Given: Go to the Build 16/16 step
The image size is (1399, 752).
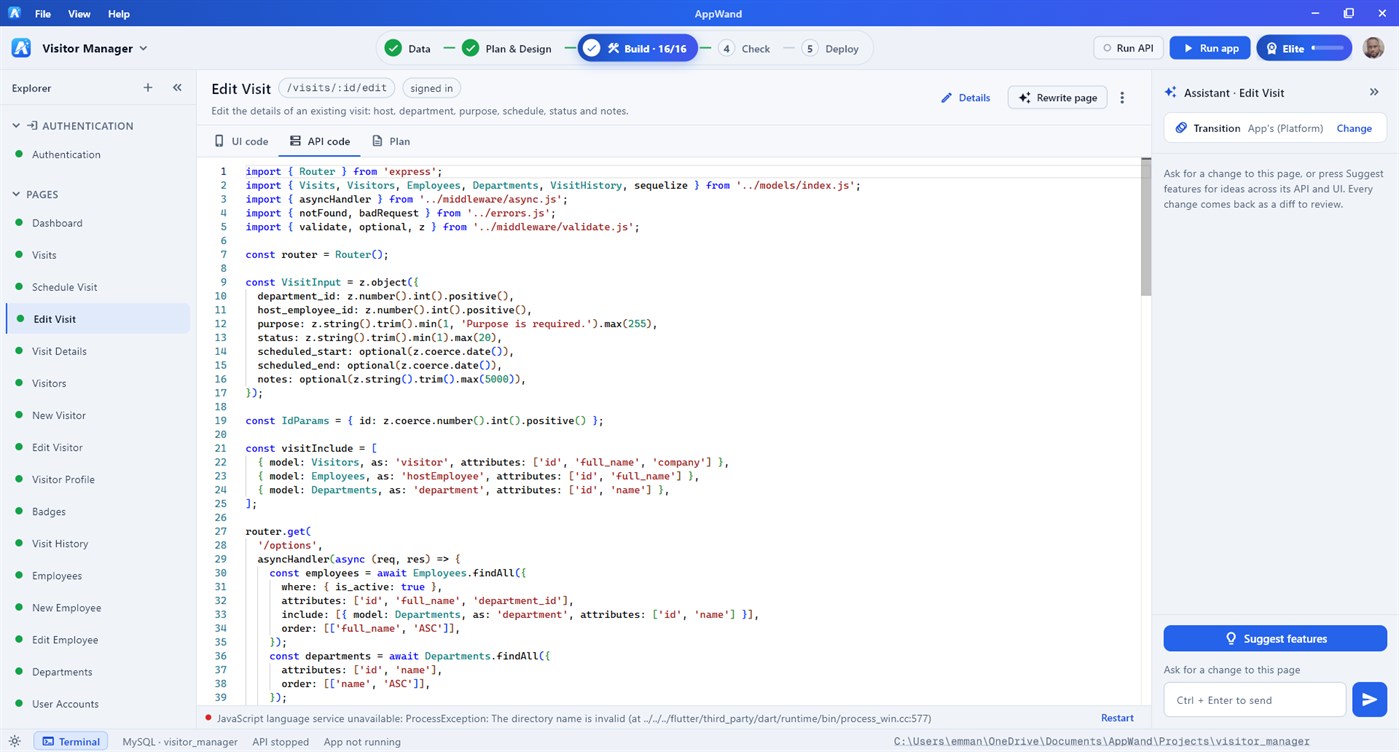Looking at the screenshot, I should 637,48.
